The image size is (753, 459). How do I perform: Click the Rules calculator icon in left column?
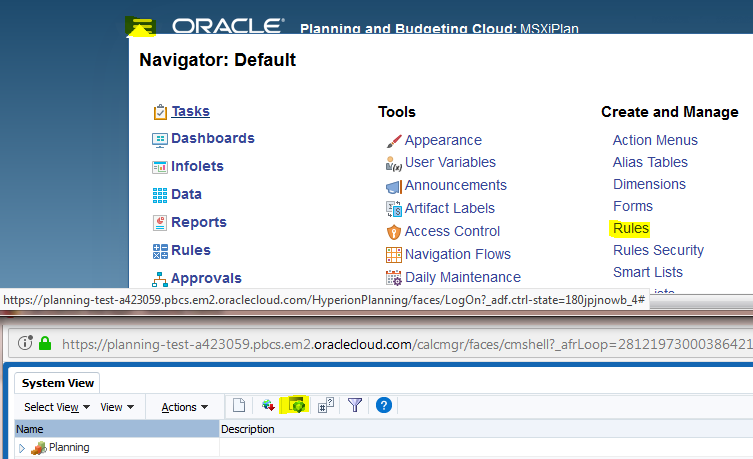(160, 251)
